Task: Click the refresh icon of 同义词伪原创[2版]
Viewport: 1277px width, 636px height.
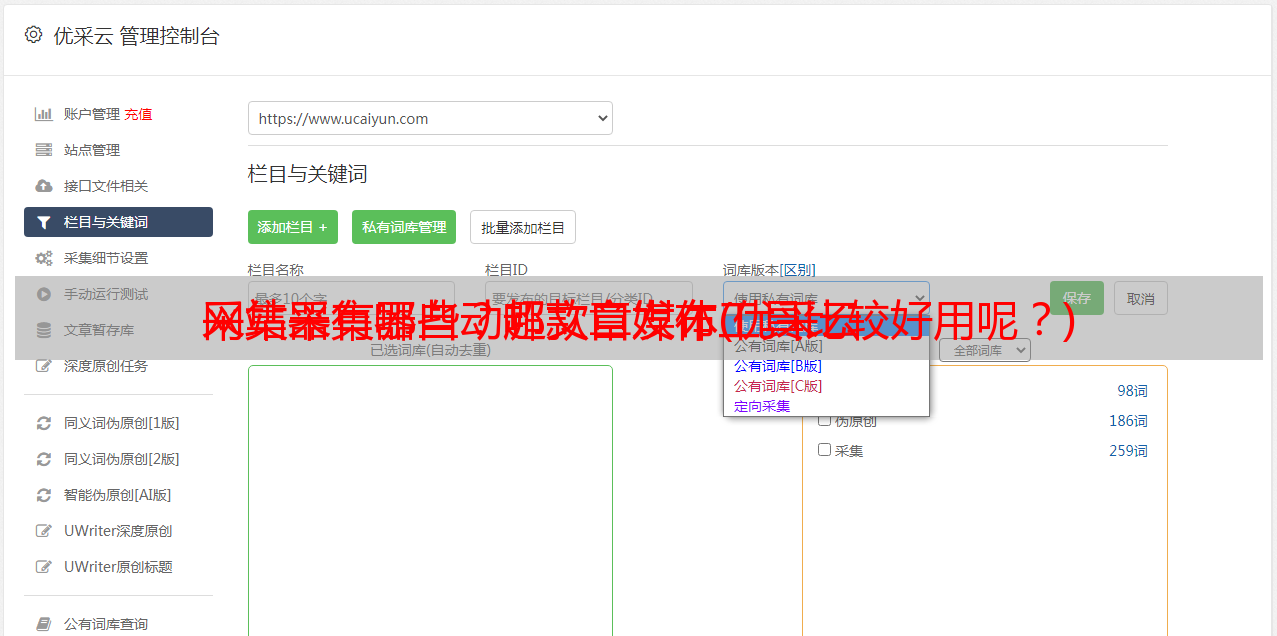Action: pos(43,459)
